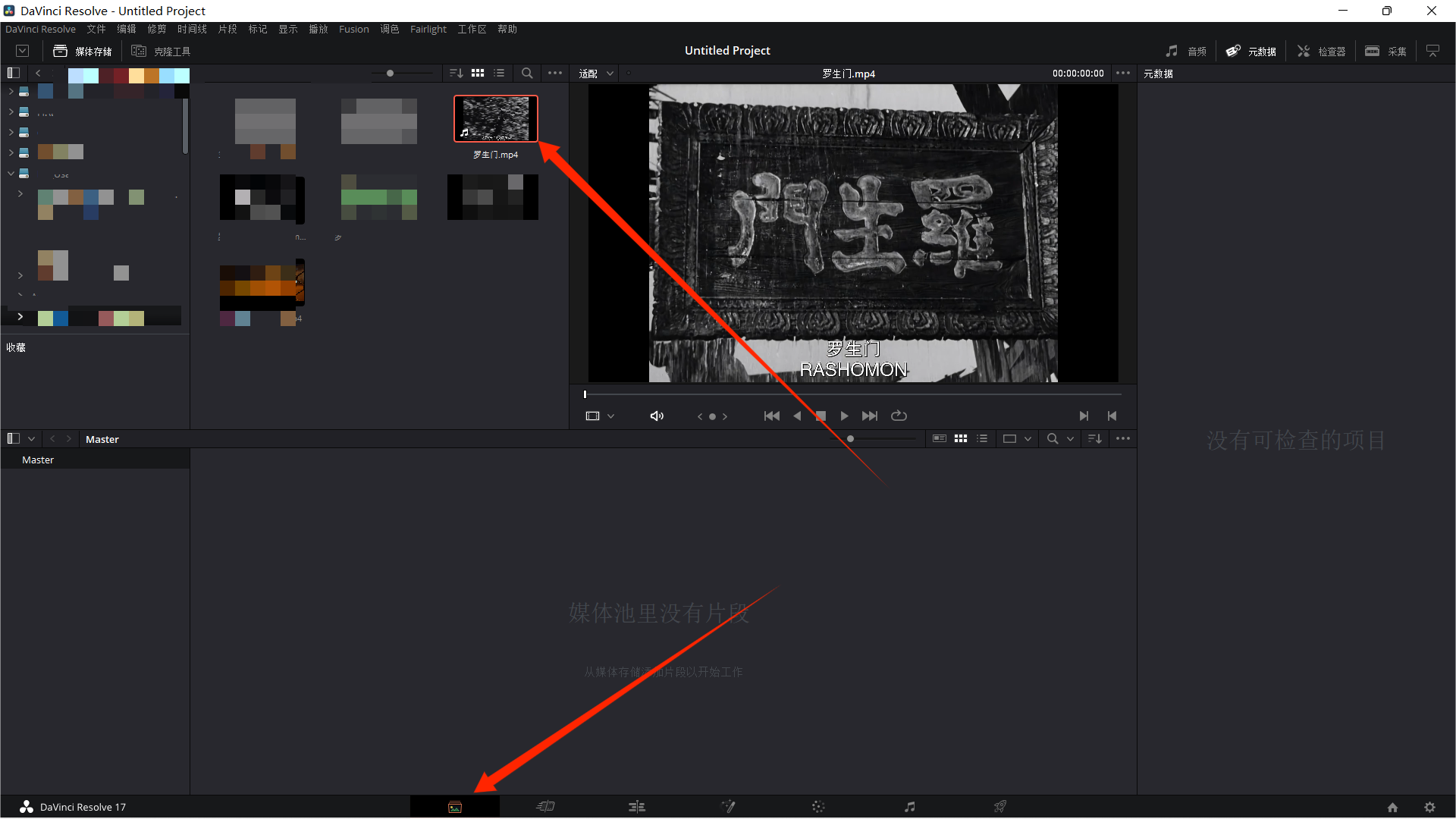Toggle the viewer loop playback button
This screenshot has height=819, width=1456.
coord(899,416)
